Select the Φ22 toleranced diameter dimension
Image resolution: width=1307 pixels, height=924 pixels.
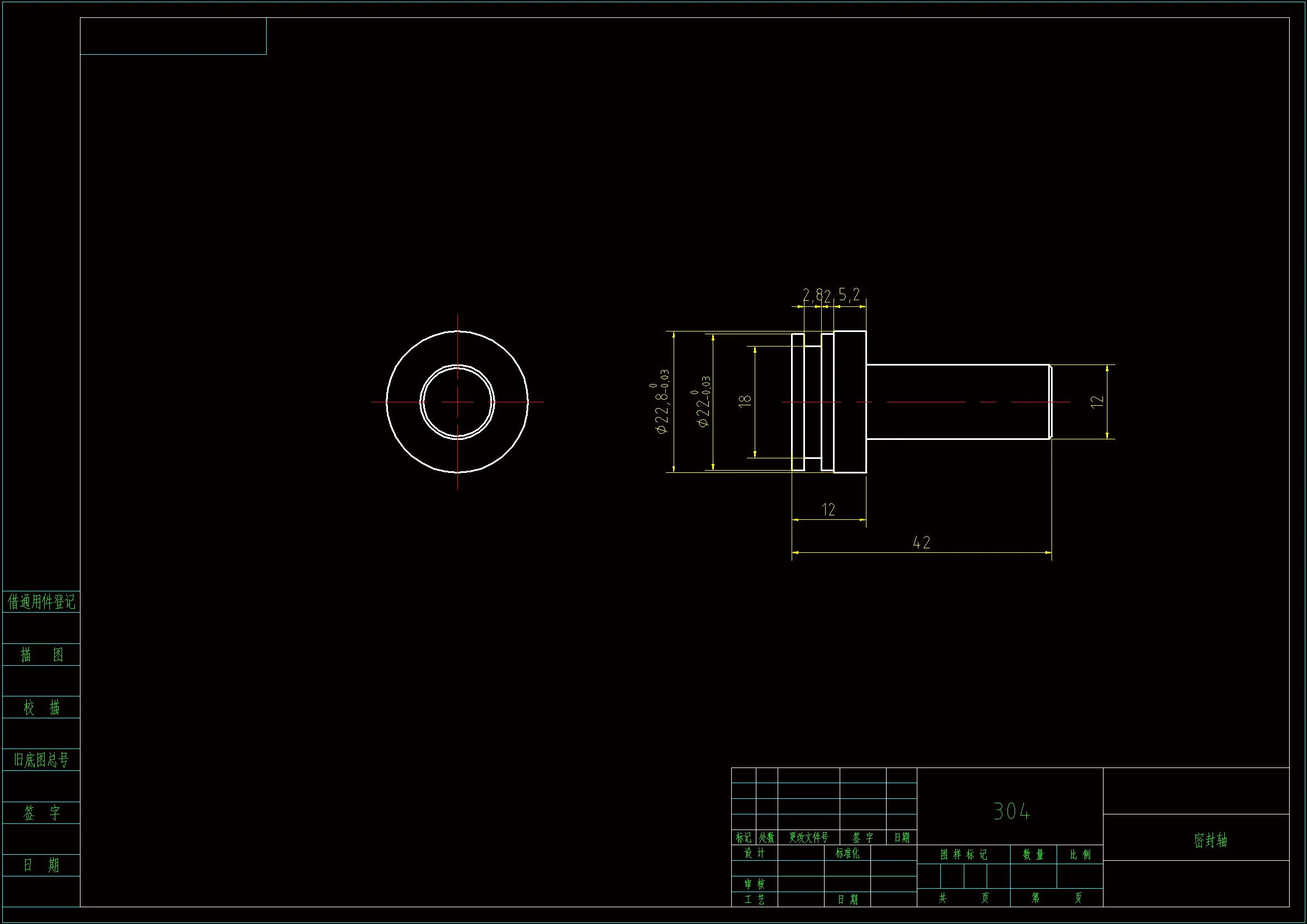tap(704, 402)
